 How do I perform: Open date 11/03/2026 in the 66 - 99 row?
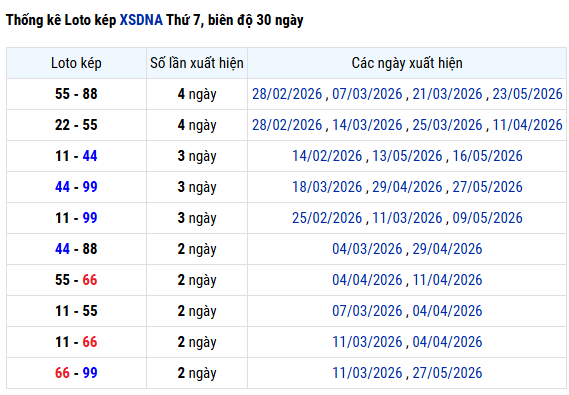(367, 373)
